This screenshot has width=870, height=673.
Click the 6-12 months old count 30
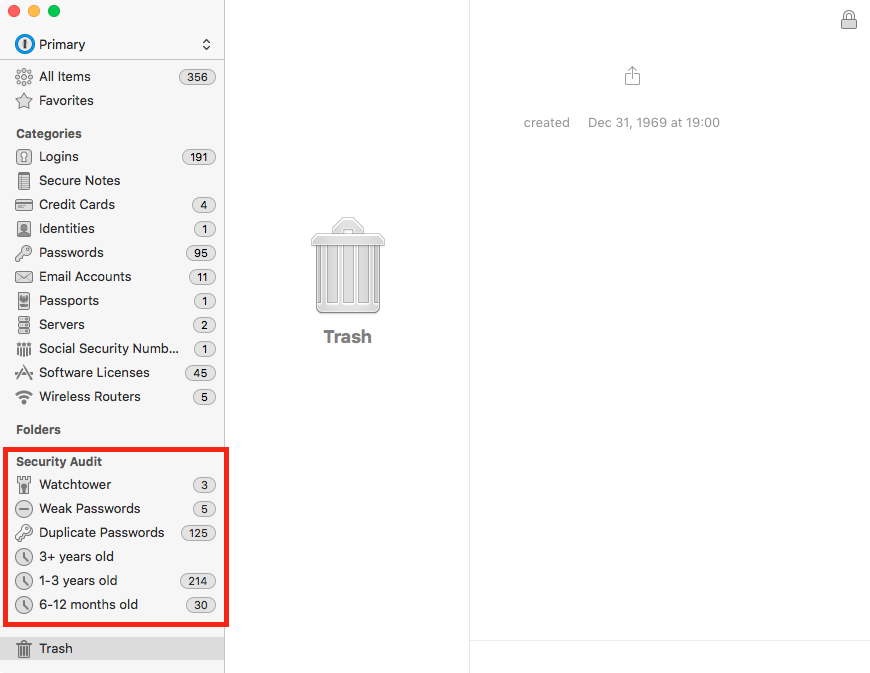pyautogui.click(x=201, y=605)
